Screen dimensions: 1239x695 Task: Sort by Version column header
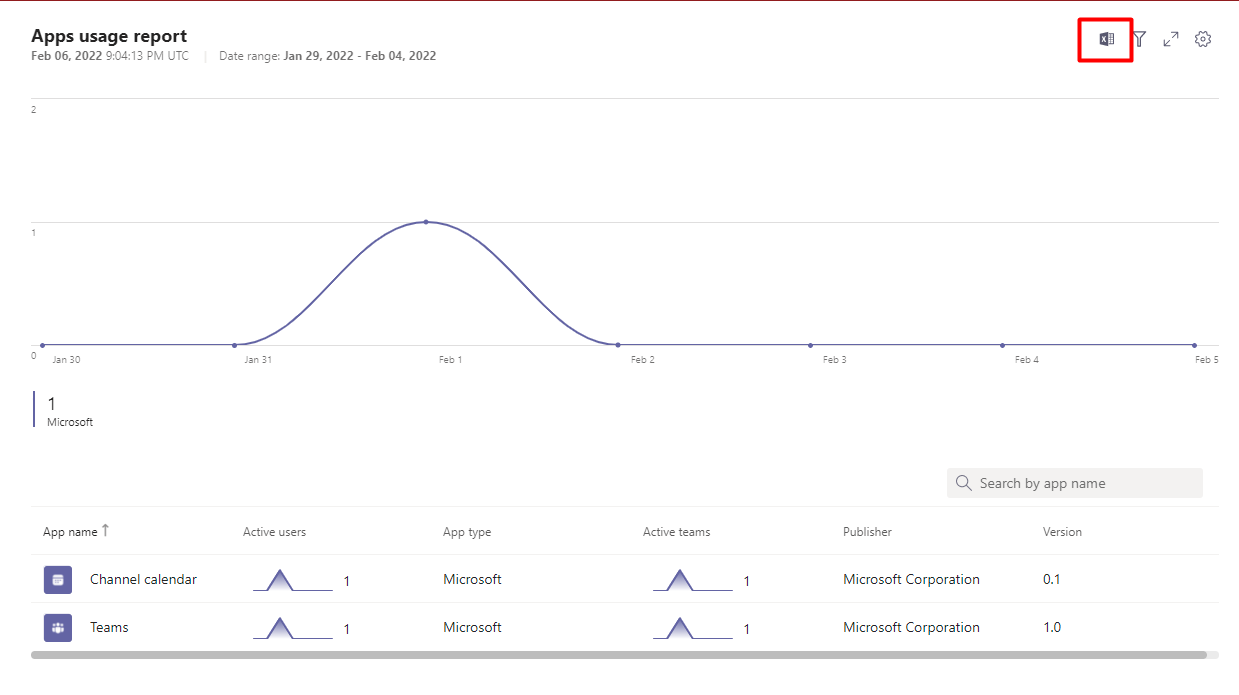[1062, 532]
